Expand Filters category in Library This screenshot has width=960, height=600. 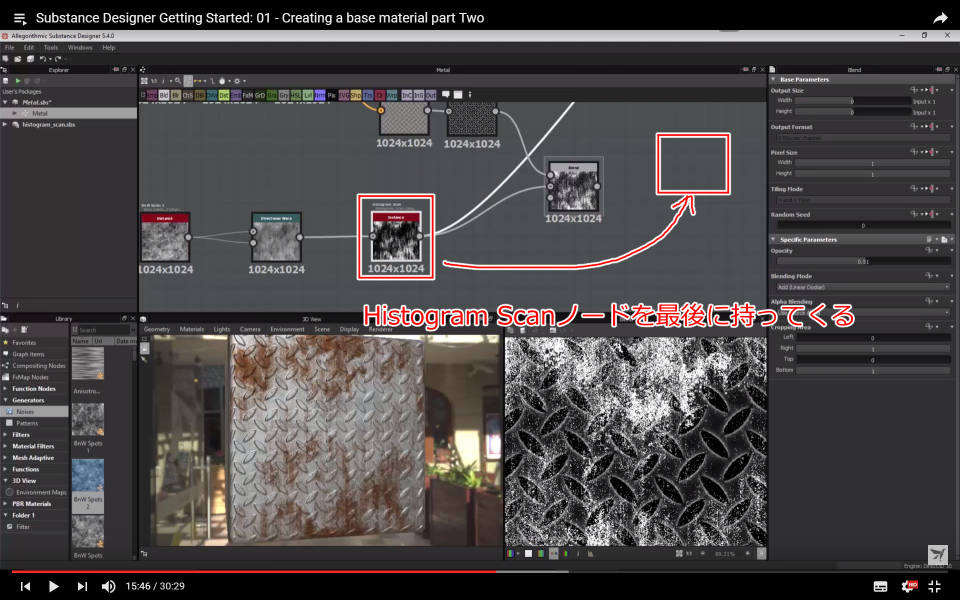6,435
